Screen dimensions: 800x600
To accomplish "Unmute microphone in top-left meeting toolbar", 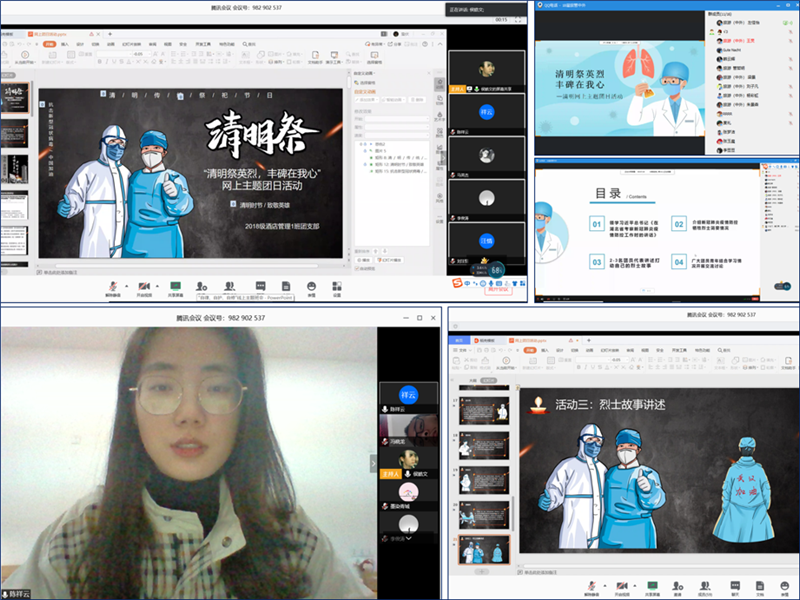I will click(x=112, y=288).
